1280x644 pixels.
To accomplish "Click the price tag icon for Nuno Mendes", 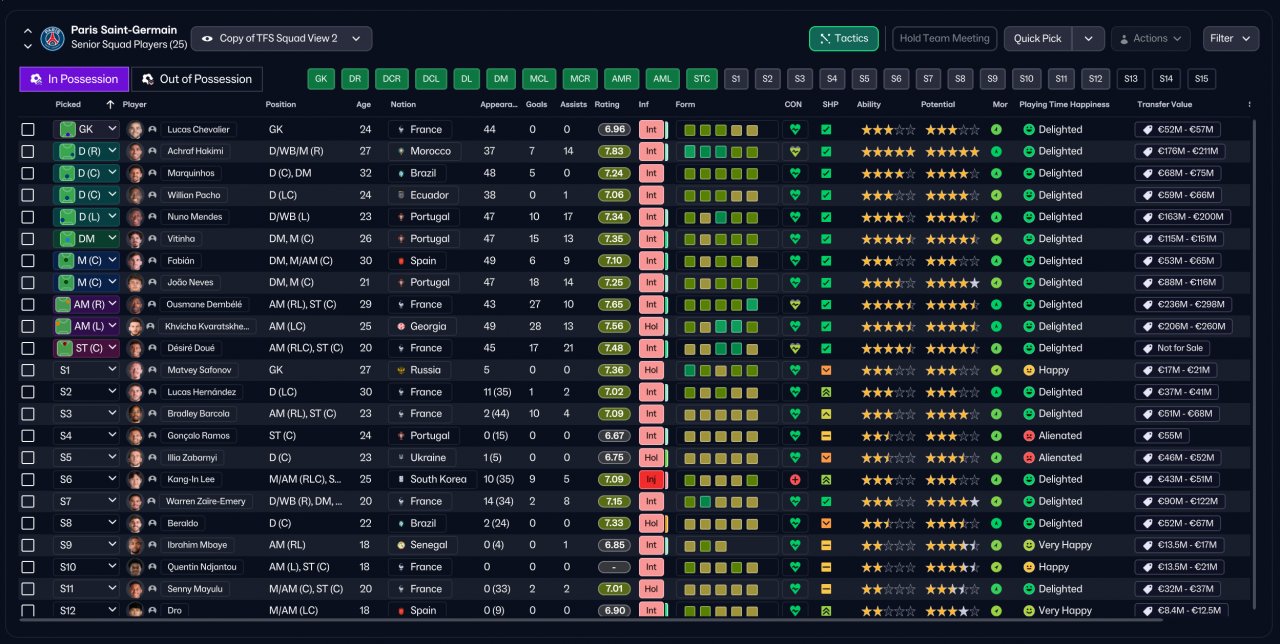I will tap(1148, 217).
